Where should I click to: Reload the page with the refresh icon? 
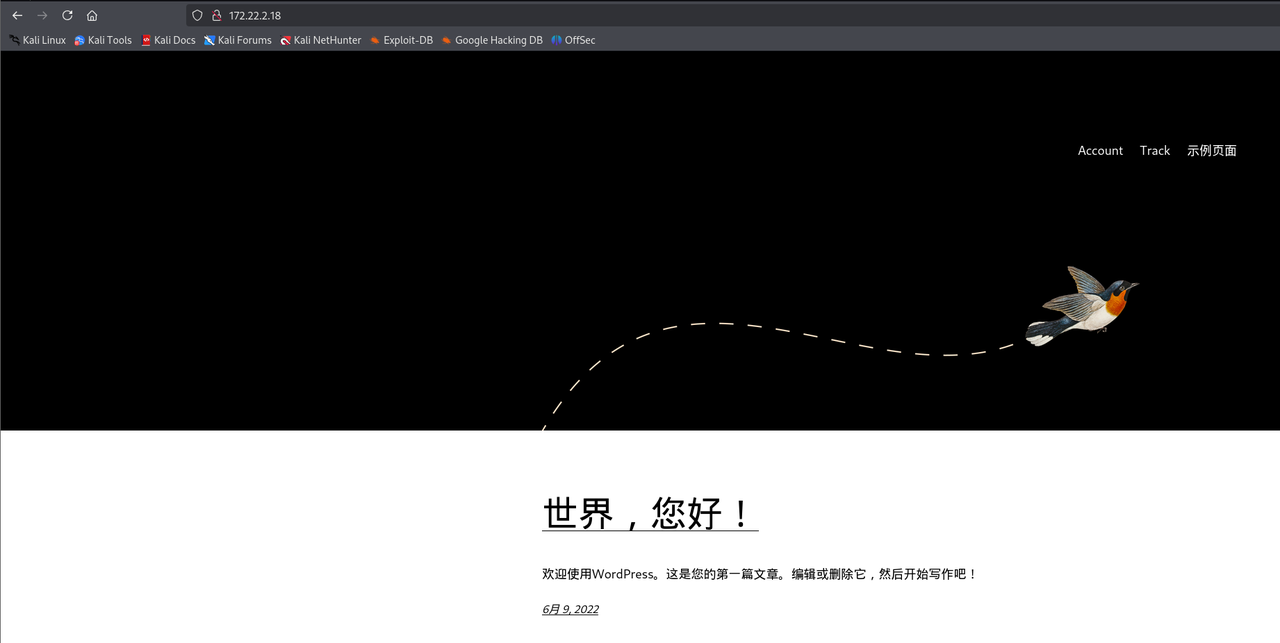pyautogui.click(x=67, y=15)
